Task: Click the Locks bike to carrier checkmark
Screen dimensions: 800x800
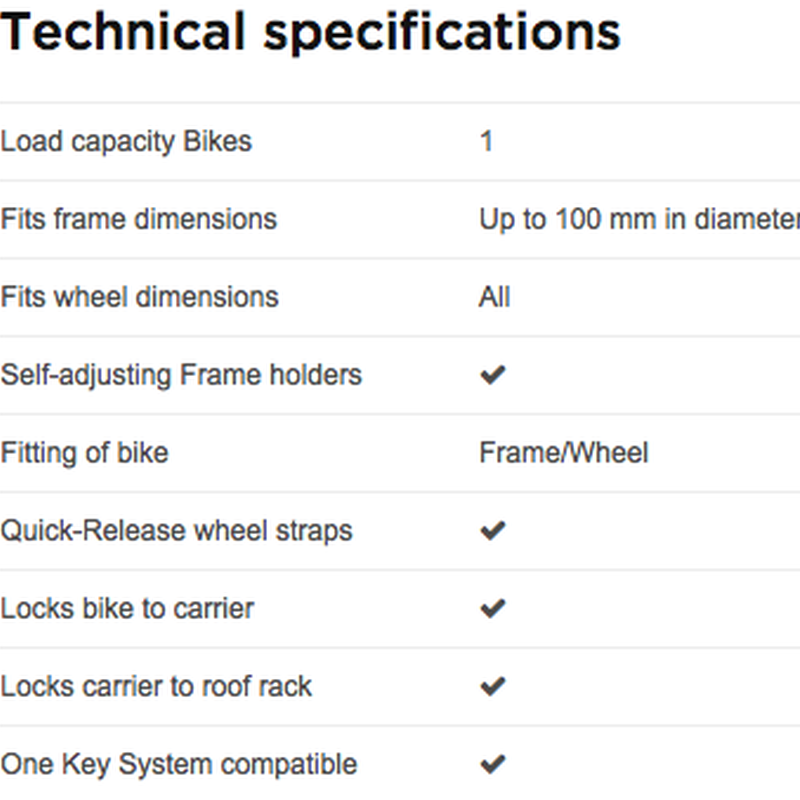Action: click(x=493, y=608)
